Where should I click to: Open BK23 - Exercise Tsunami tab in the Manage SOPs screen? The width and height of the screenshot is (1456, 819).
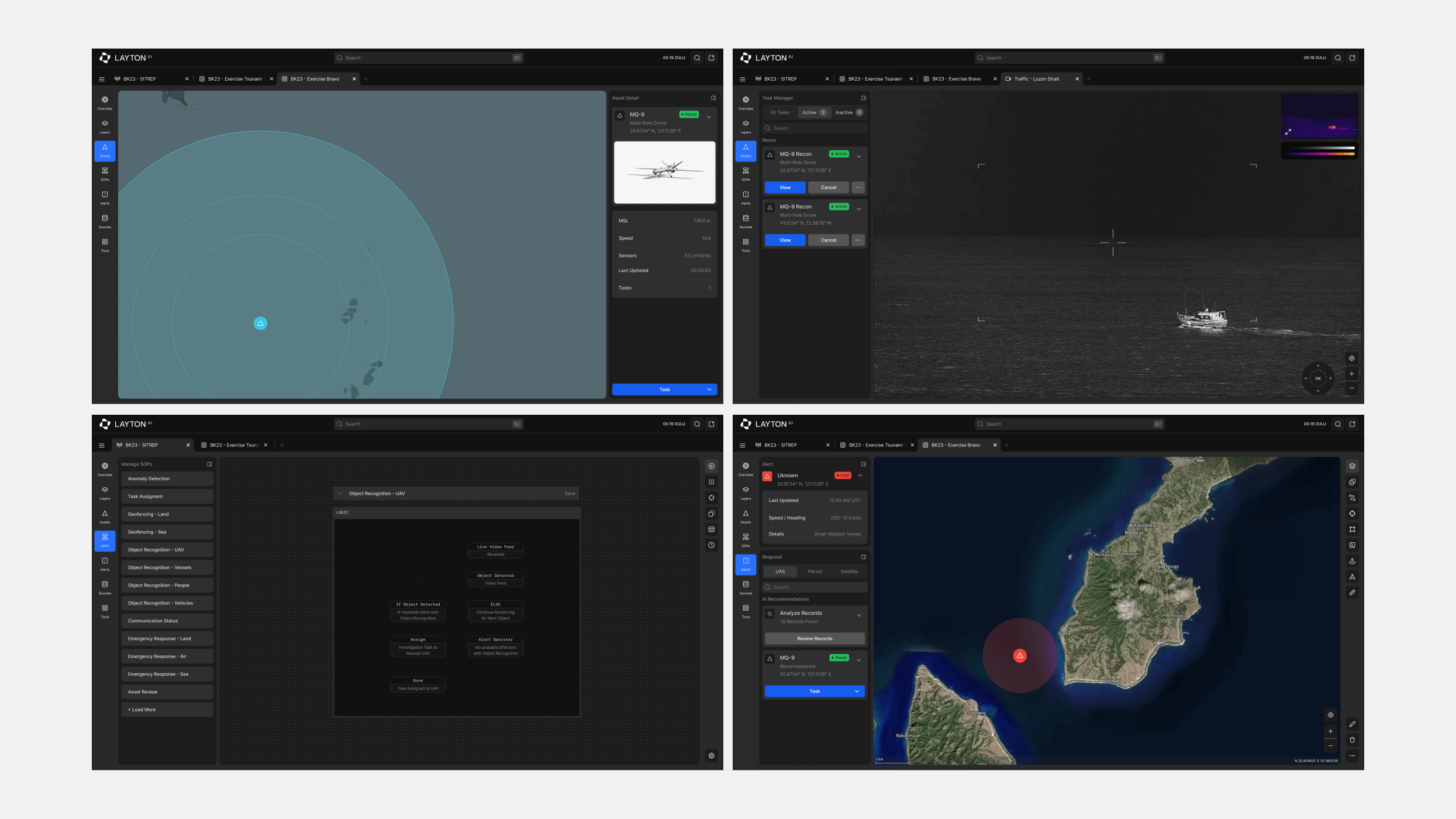[x=234, y=445]
